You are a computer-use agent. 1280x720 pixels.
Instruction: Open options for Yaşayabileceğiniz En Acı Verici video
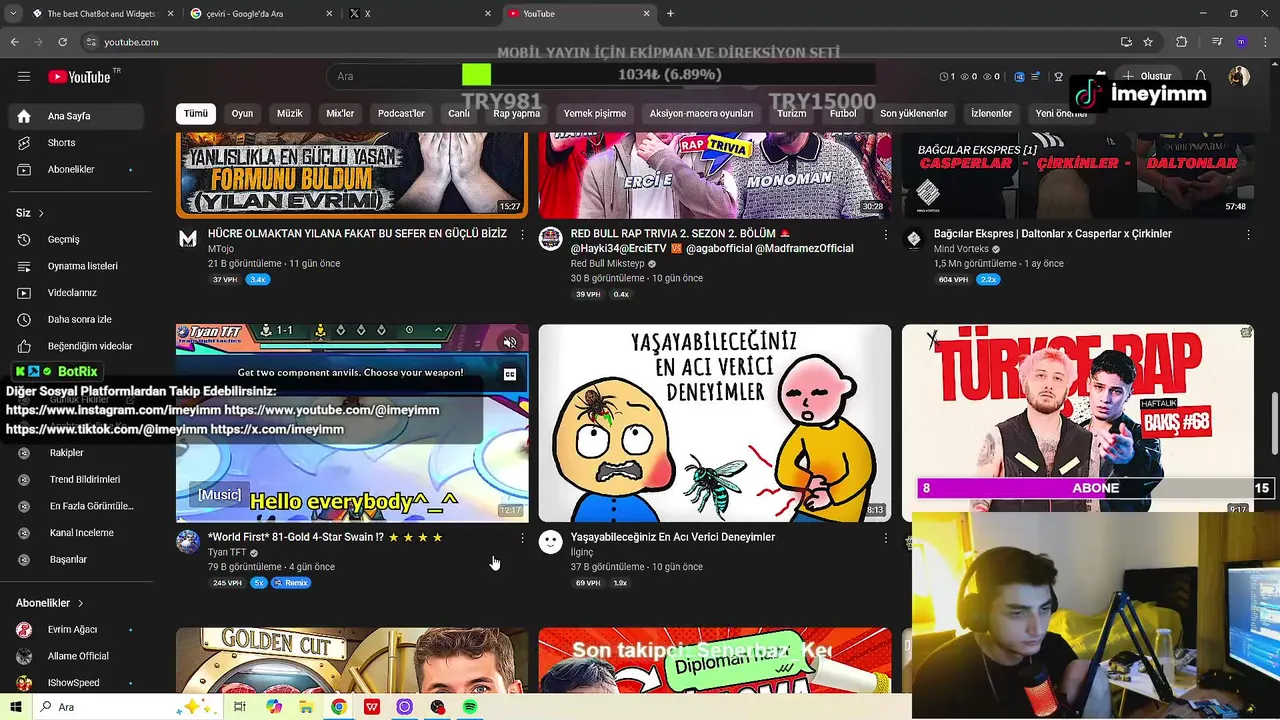[x=885, y=538]
